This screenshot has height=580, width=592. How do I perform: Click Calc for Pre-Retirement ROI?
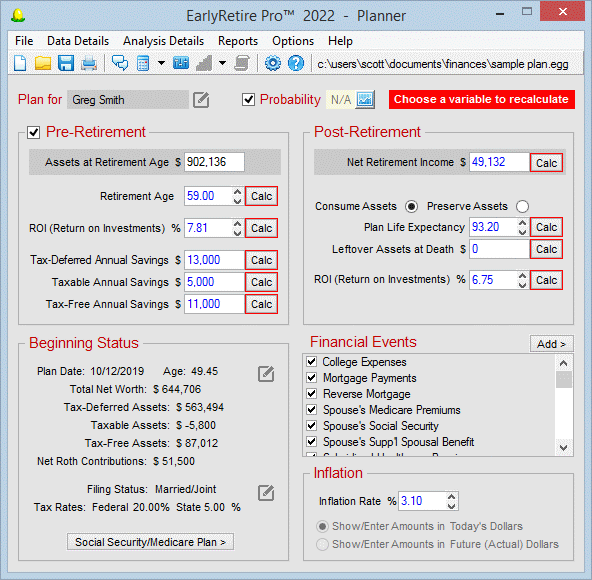pyautogui.click(x=261, y=228)
